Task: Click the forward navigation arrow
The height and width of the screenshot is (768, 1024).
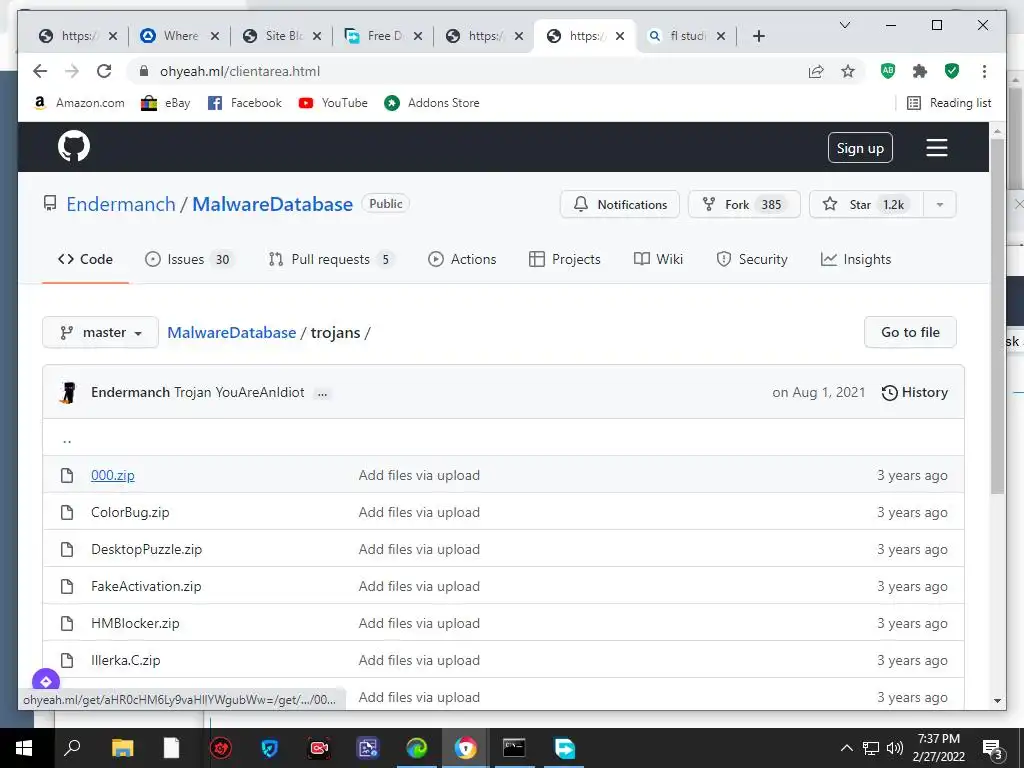Action: coord(72,71)
